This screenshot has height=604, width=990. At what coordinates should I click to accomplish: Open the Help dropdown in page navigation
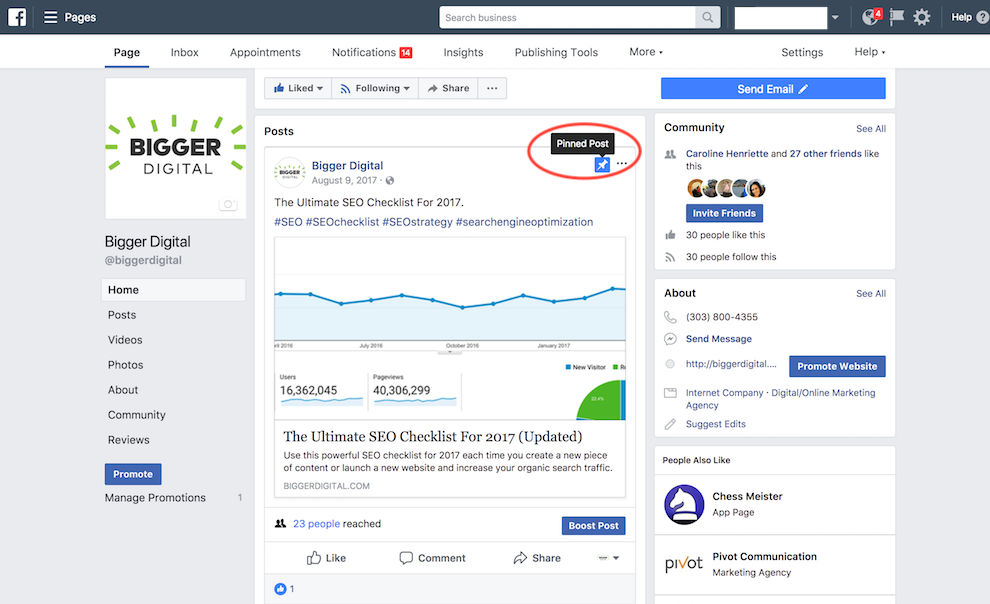point(869,52)
